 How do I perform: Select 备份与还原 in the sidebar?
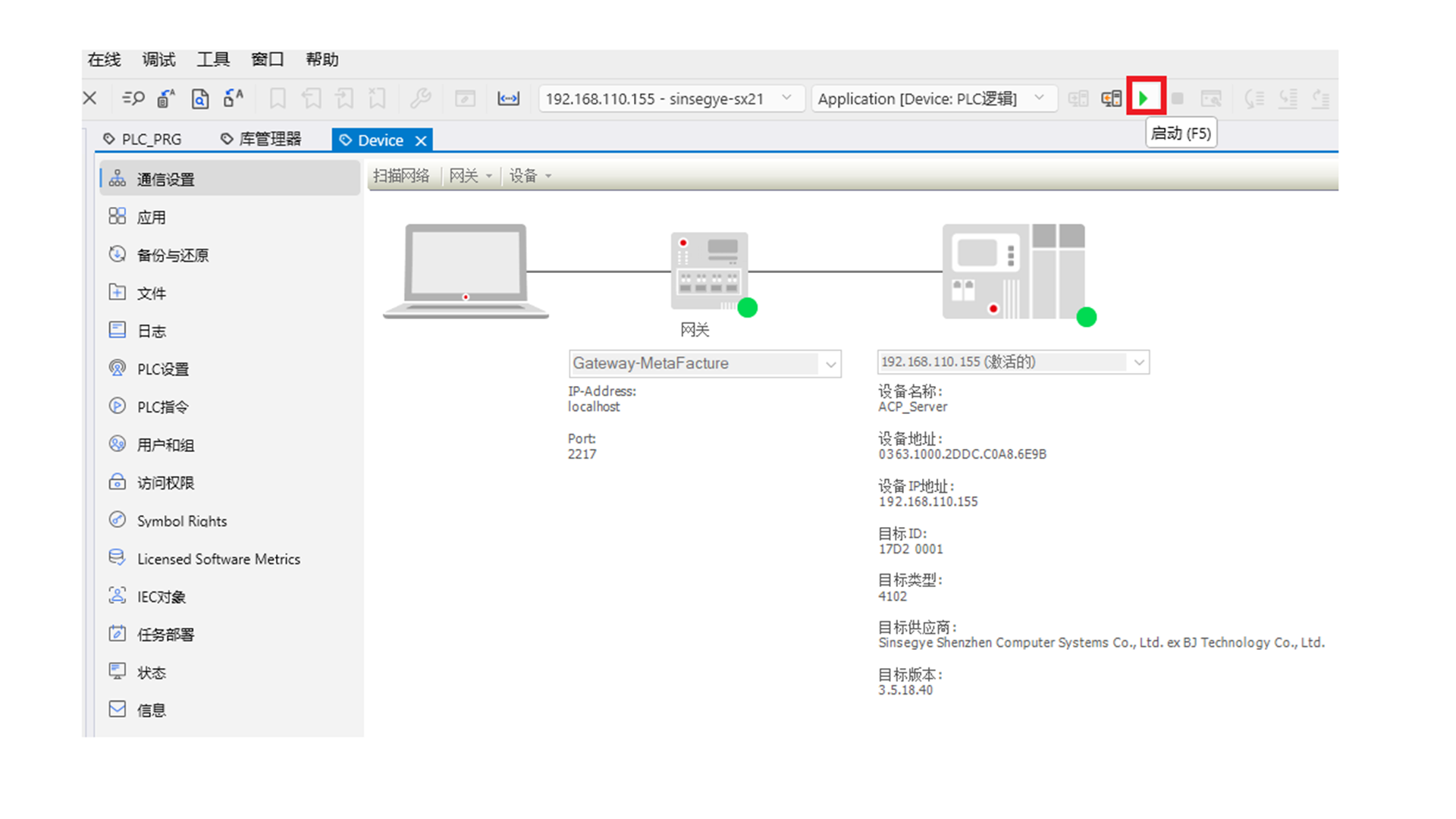(172, 255)
